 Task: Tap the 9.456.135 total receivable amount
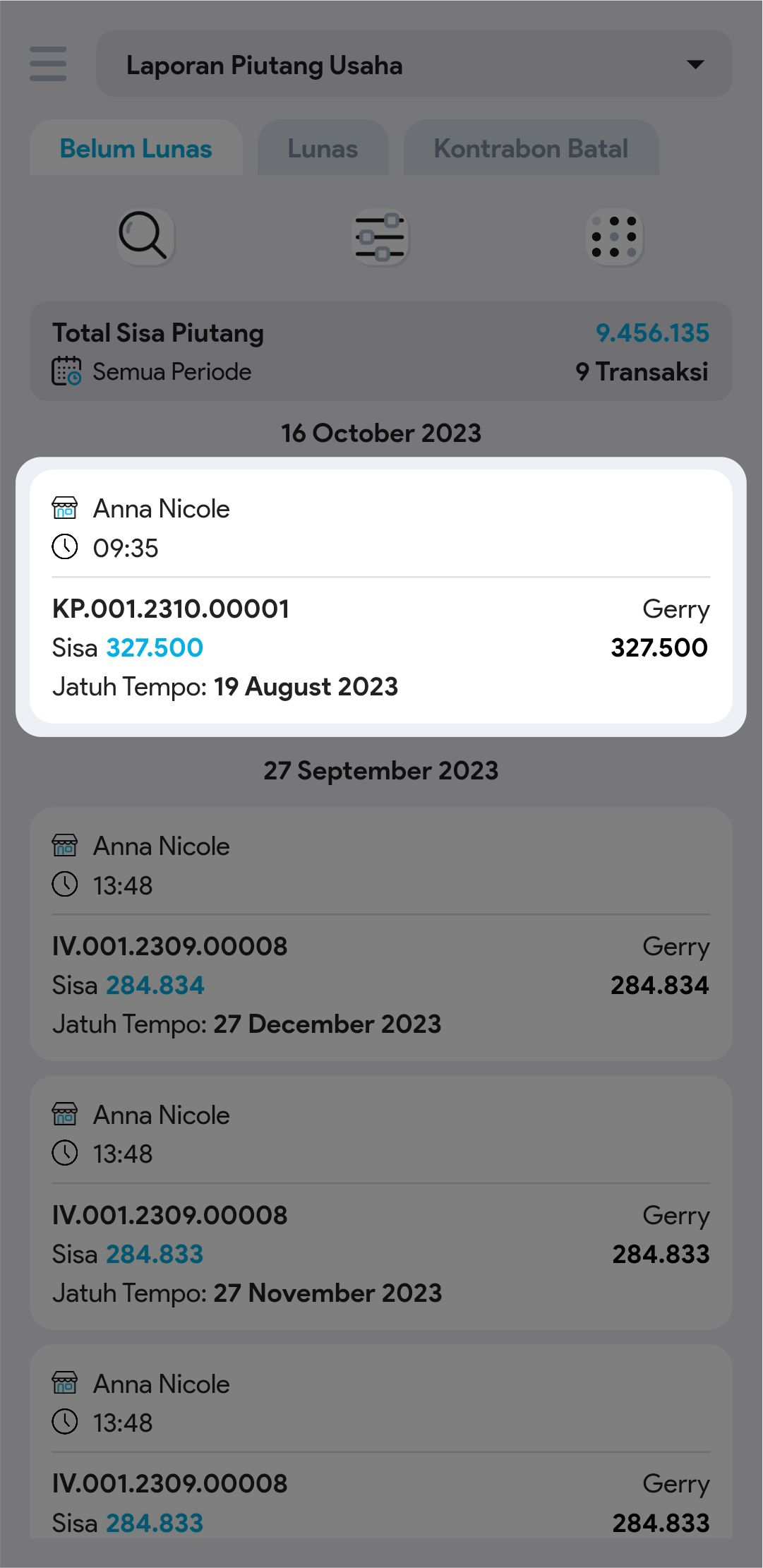click(x=652, y=333)
